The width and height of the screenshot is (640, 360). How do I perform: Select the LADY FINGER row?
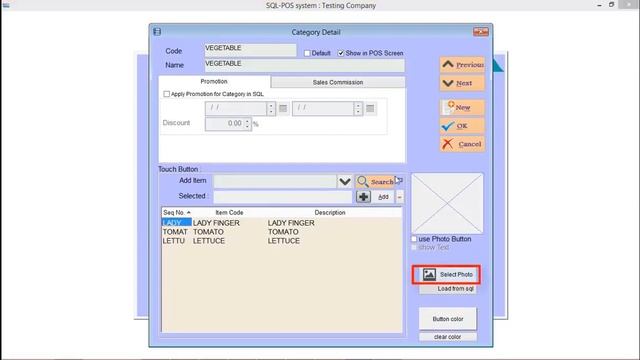(x=282, y=223)
